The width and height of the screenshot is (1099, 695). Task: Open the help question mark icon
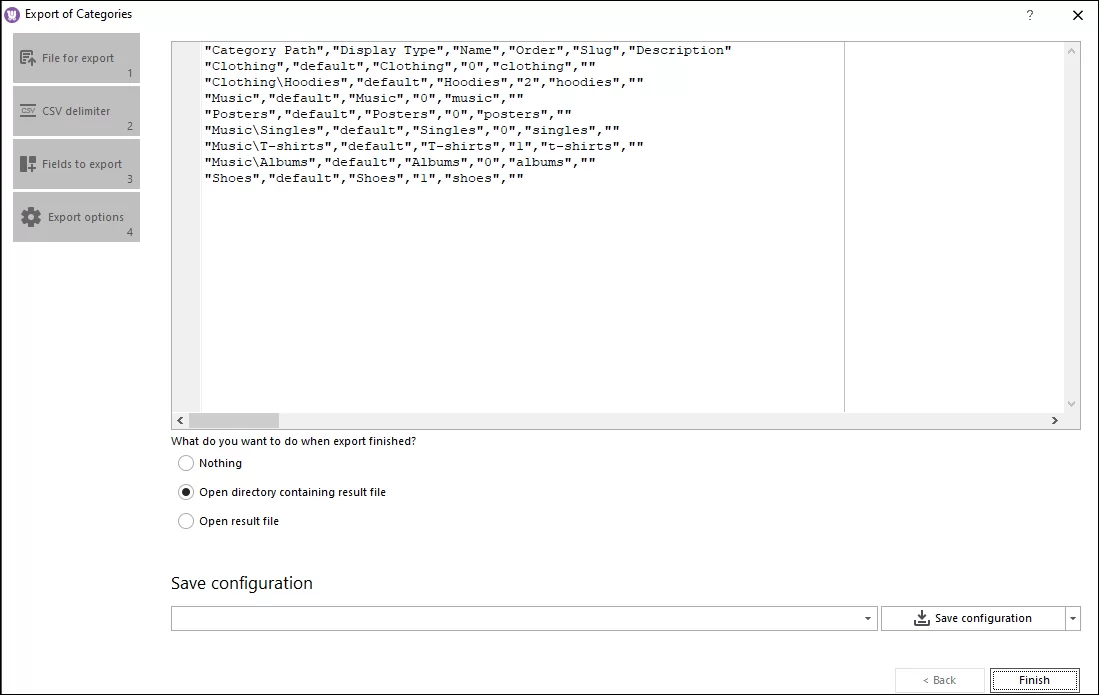coord(1029,14)
